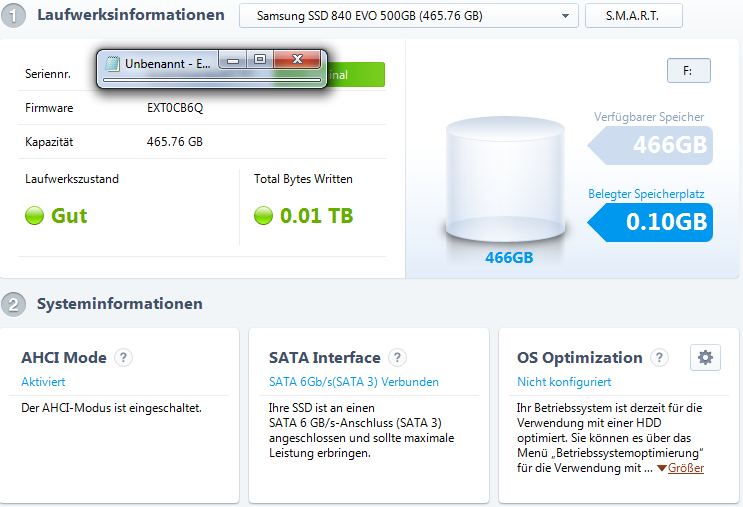Image resolution: width=743 pixels, height=507 pixels.
Task: Click the Belegter Speicherplatz label
Action: pyautogui.click(x=646, y=194)
